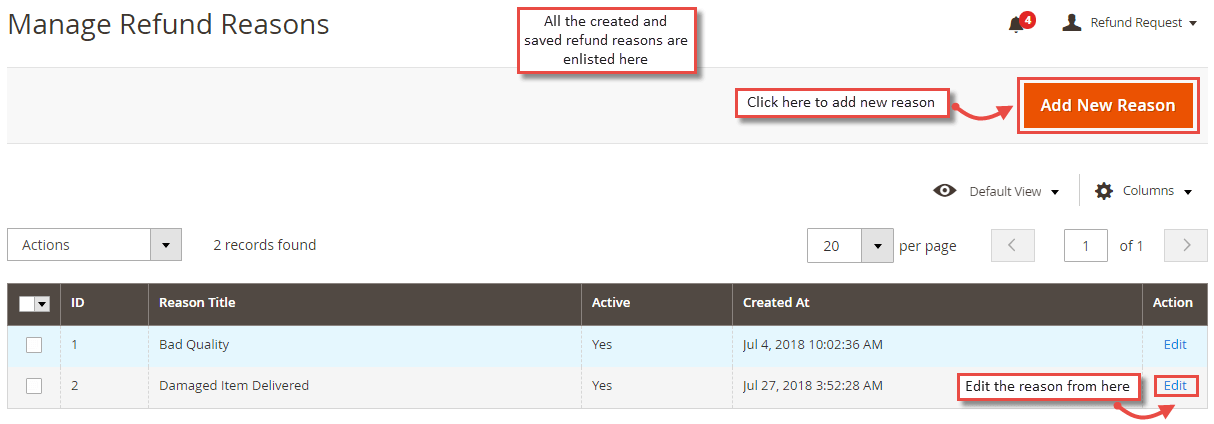Click the red notification count badge
This screenshot has width=1214, height=424.
pos(1028,19)
